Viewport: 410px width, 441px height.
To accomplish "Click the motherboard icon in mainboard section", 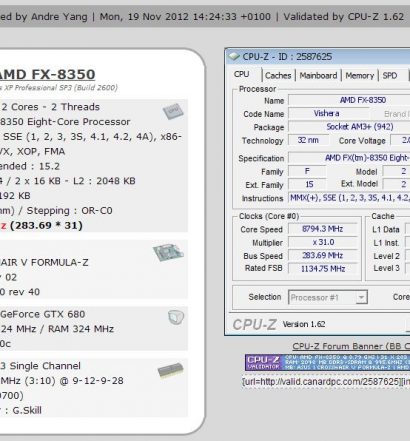I will 168,252.
